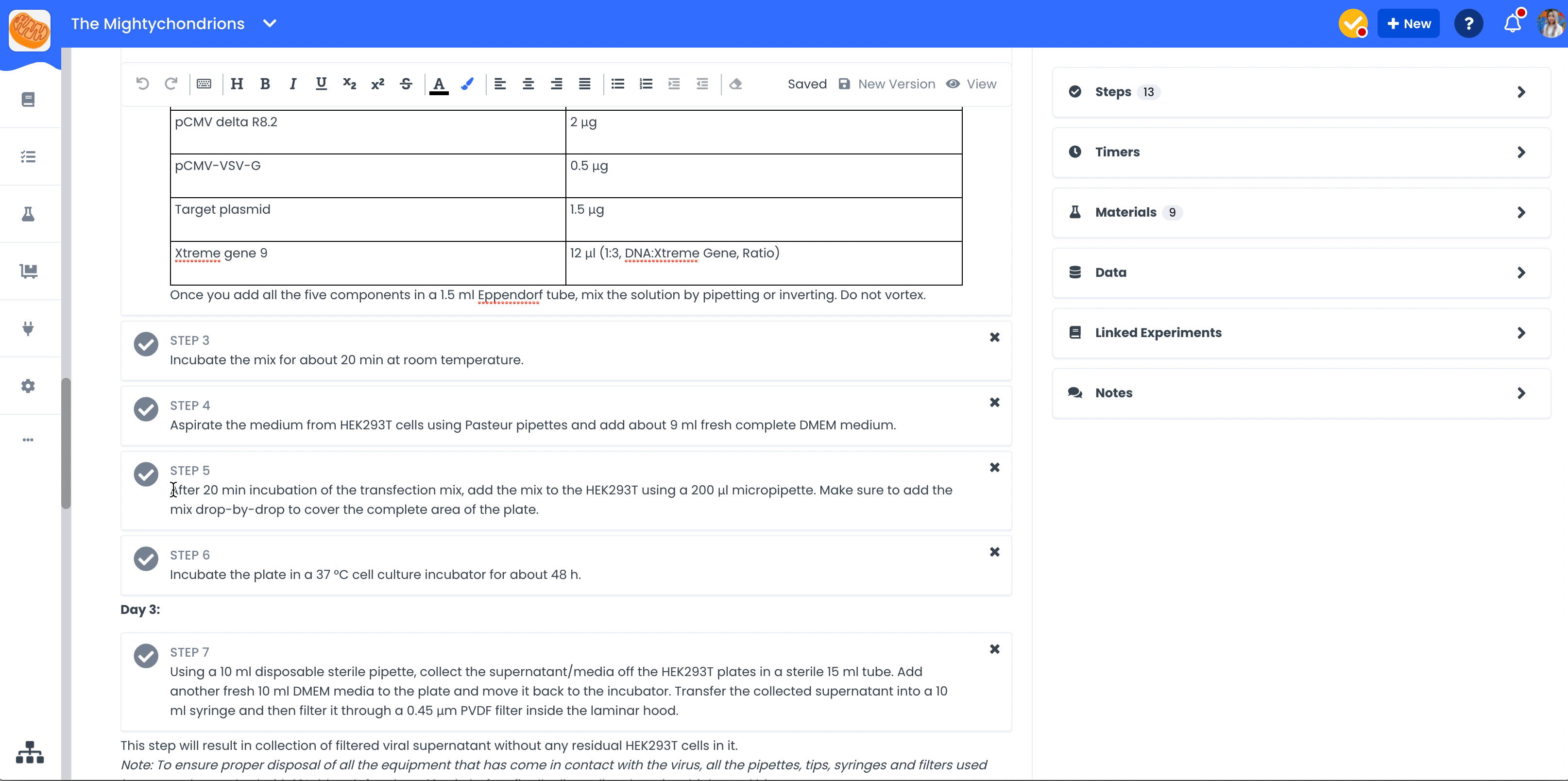Click the superscript formatting icon
Image resolution: width=1568 pixels, height=781 pixels.
(377, 84)
